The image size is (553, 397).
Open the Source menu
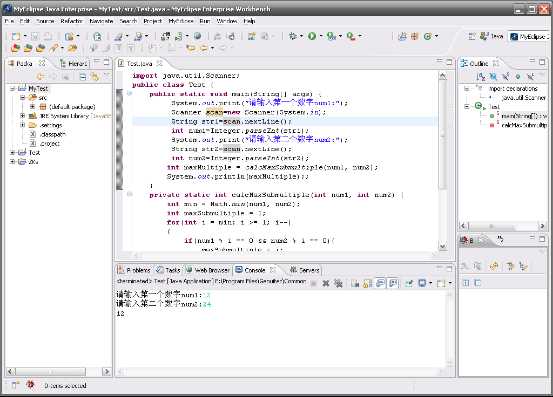pyautogui.click(x=45, y=21)
